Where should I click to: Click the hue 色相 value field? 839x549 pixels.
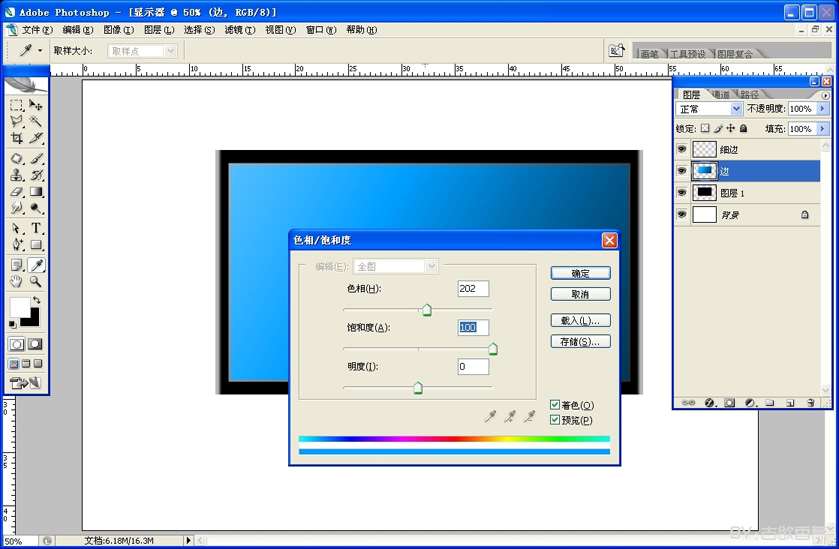pyautogui.click(x=473, y=288)
